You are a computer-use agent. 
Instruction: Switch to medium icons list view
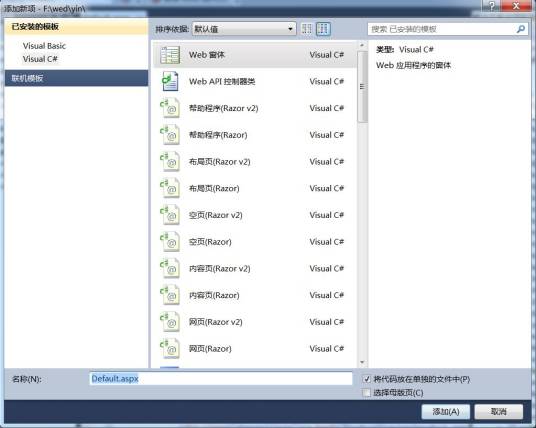323,29
